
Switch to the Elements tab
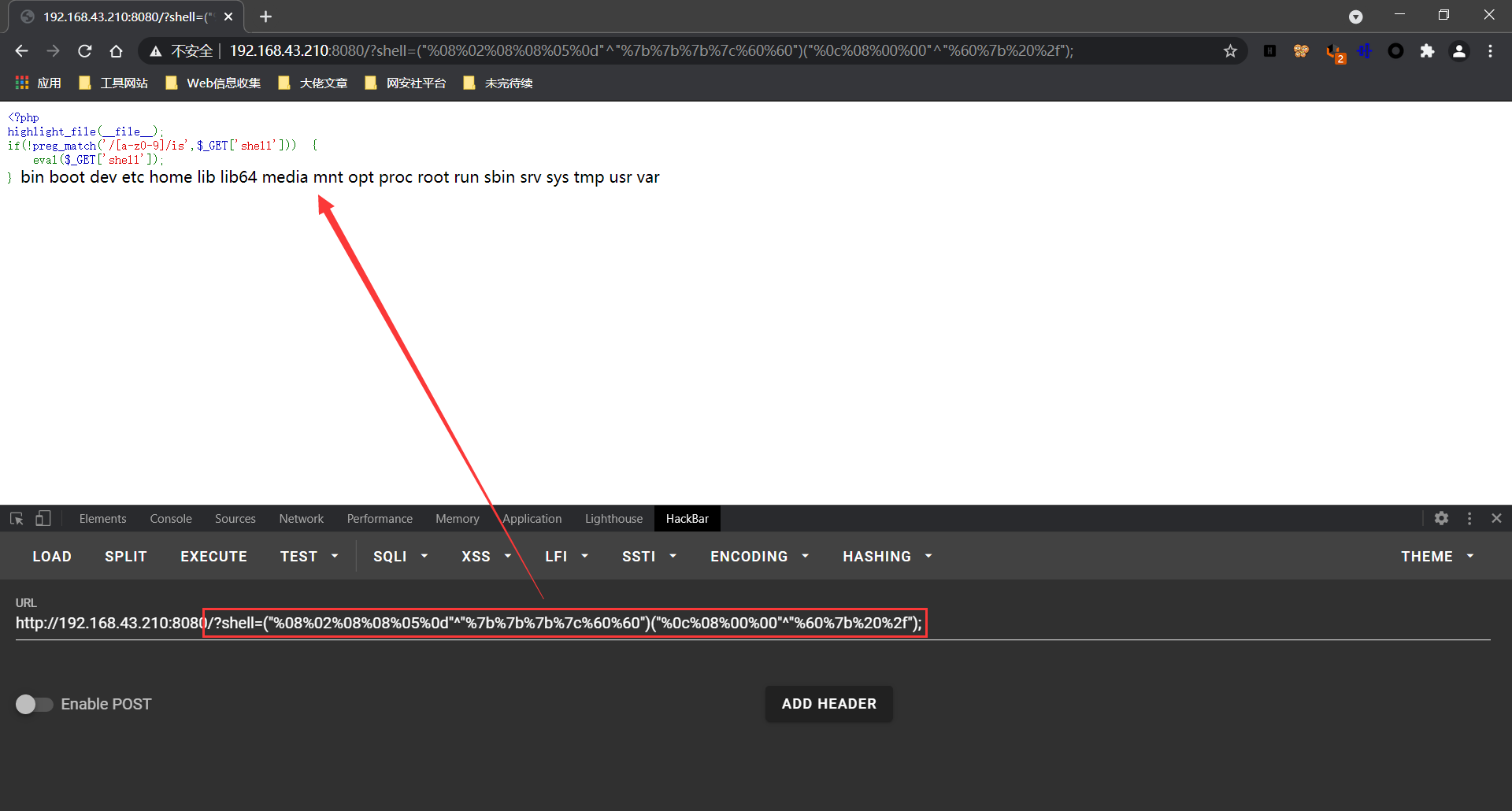pyautogui.click(x=102, y=518)
